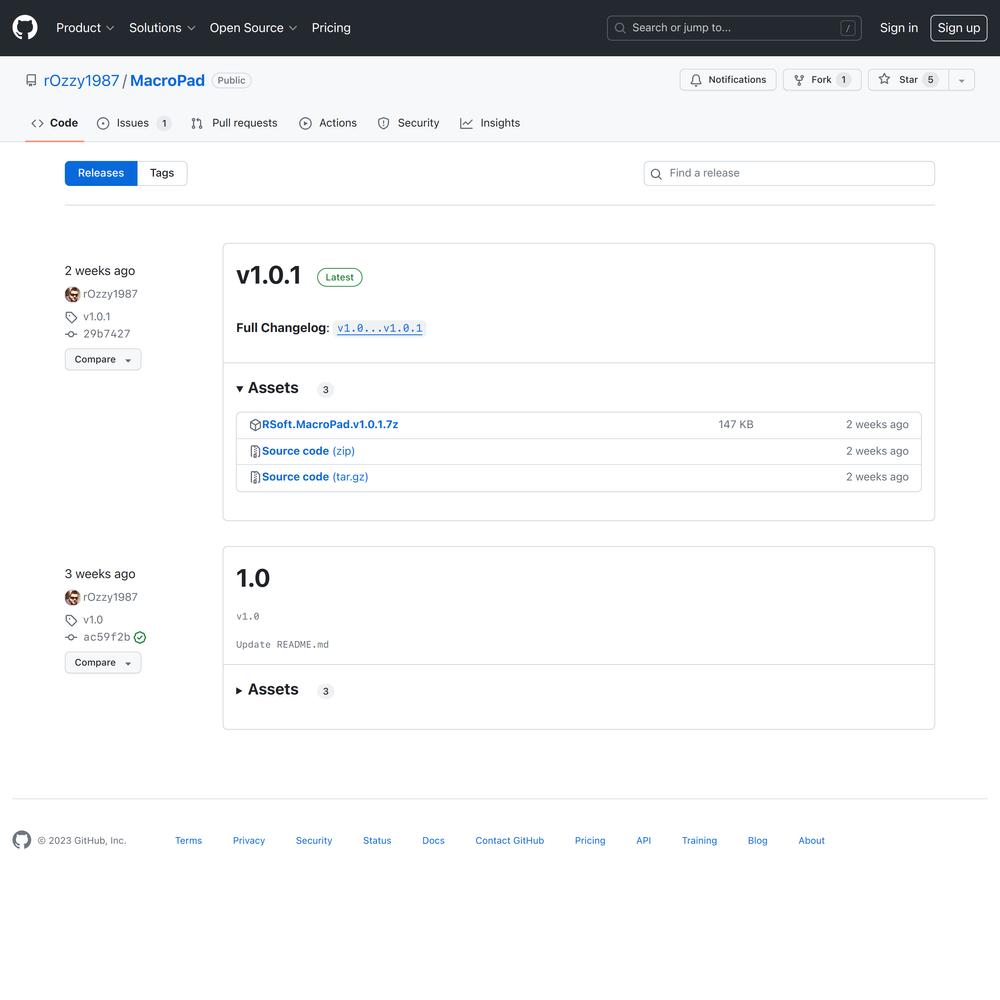Click the commit icon next to ac59f2b
The width and height of the screenshot is (1000, 1000).
click(71, 637)
